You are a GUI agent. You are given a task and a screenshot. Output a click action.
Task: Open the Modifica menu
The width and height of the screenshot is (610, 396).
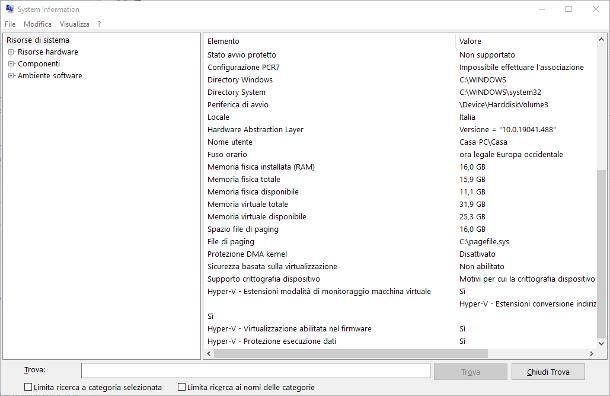pos(37,24)
